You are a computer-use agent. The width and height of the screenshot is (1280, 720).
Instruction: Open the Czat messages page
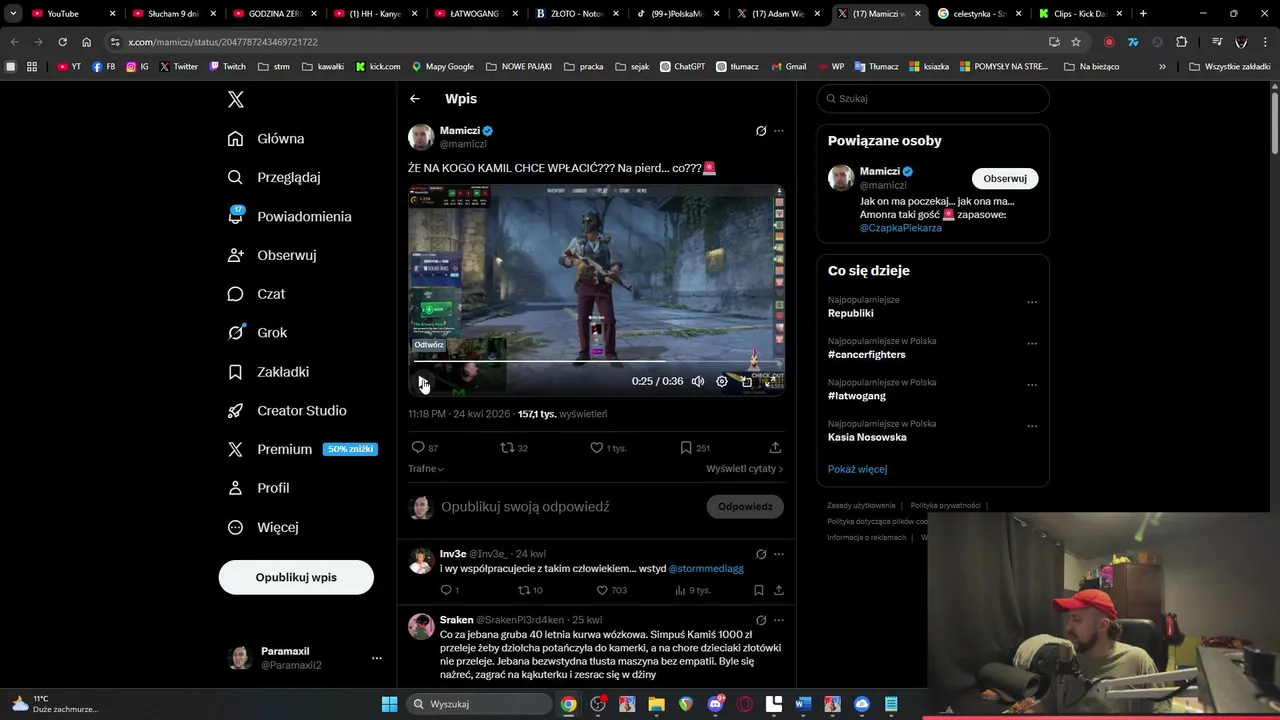[x=256, y=294]
